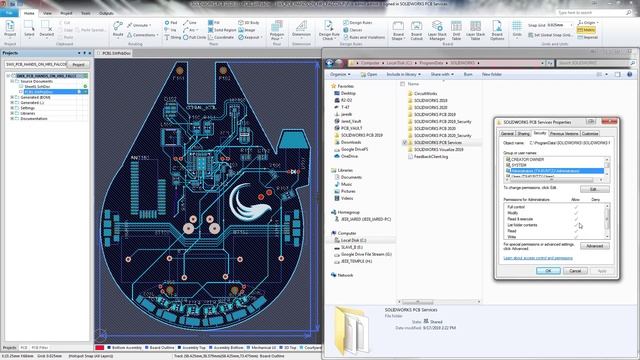The width and height of the screenshot is (640, 360).
Task: Click the Dimension tool
Action: 301,29
